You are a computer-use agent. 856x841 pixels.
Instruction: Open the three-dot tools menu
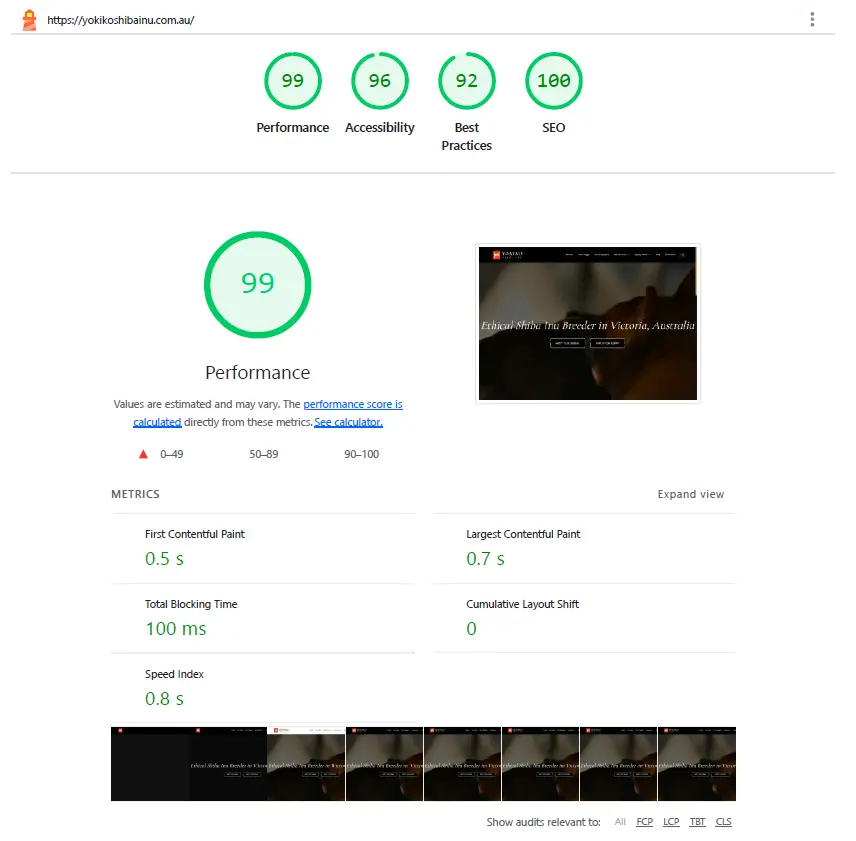point(812,20)
